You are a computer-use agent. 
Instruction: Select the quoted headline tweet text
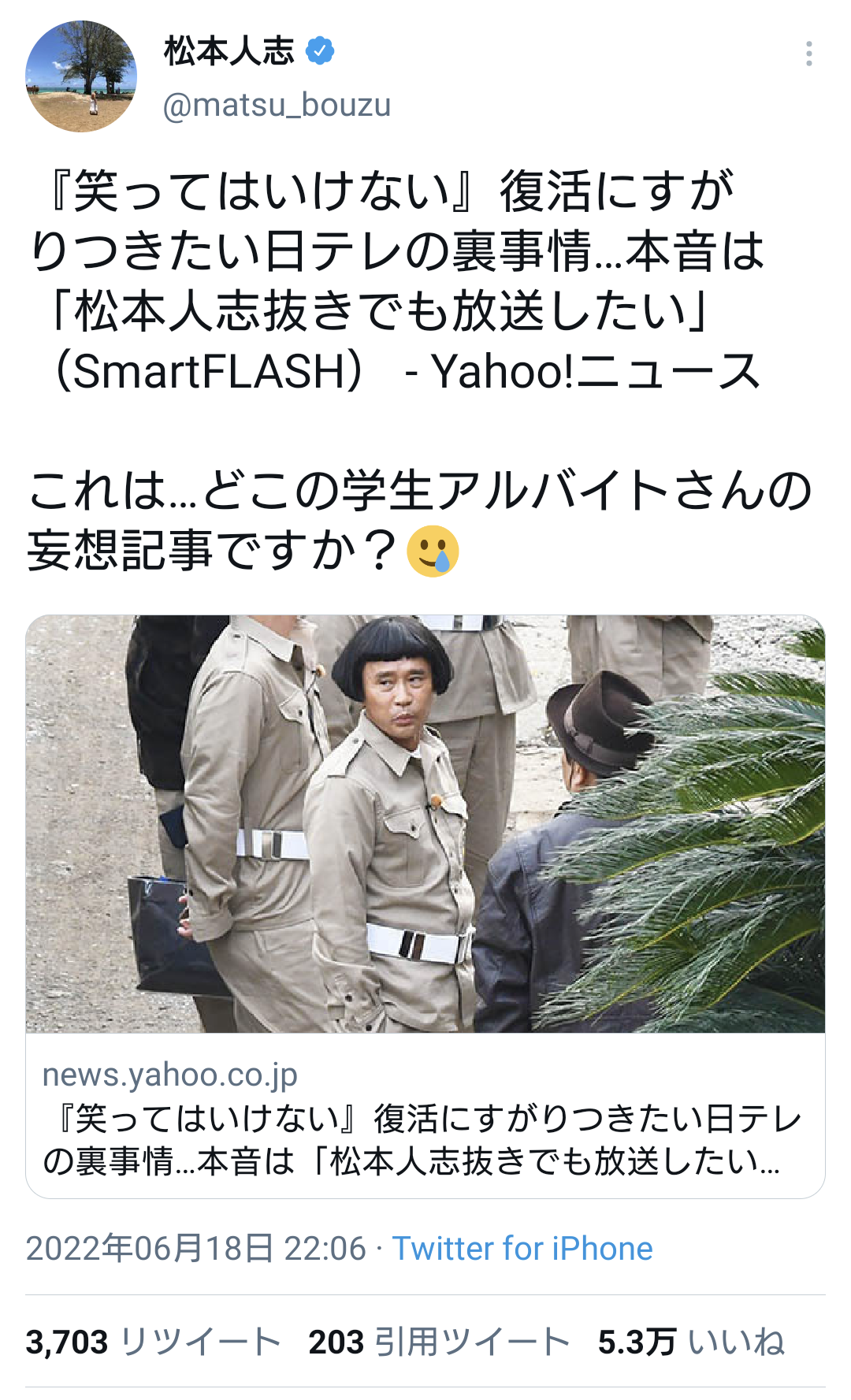(x=396, y=280)
